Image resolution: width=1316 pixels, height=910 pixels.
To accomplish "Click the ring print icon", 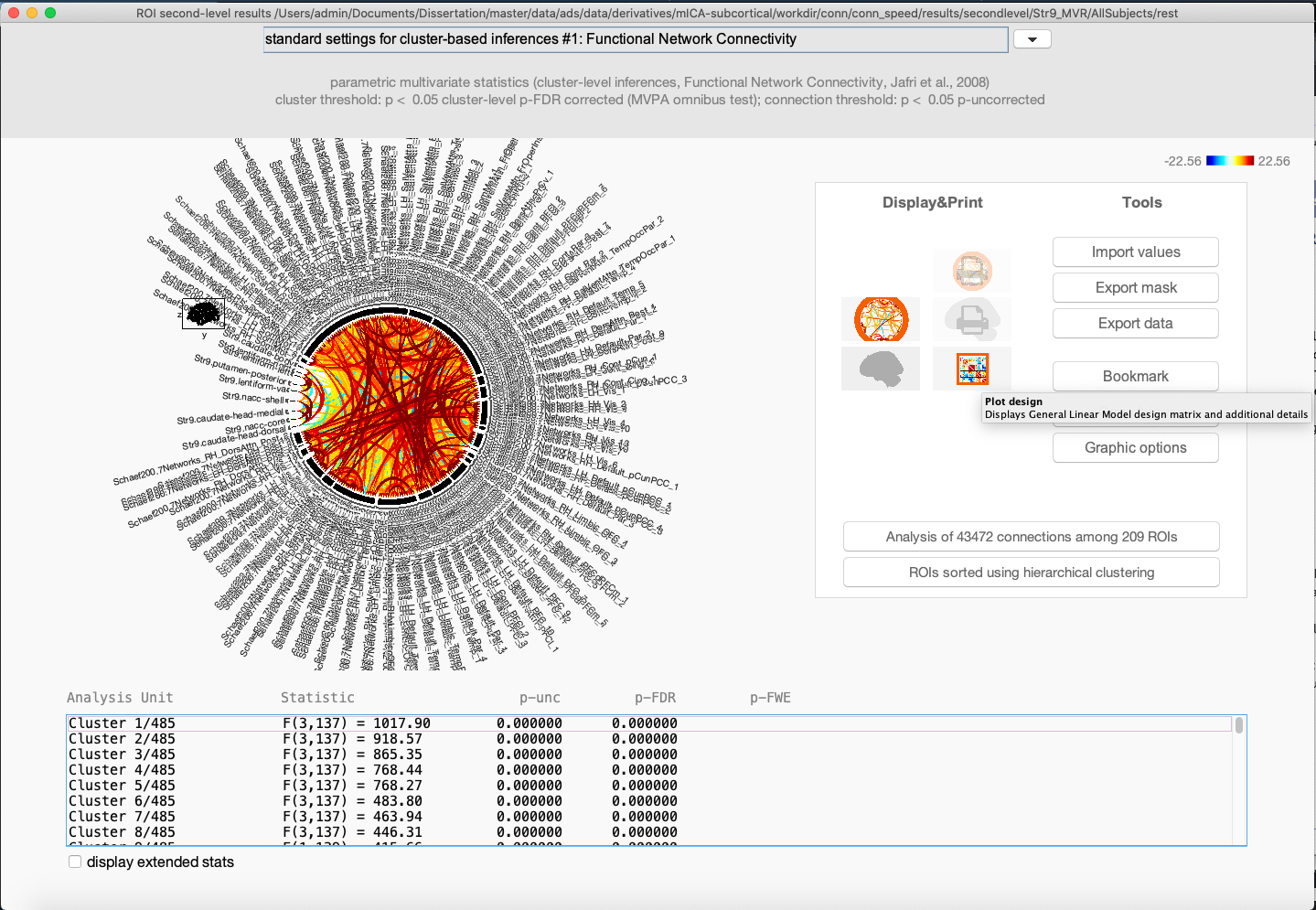I will [972, 271].
